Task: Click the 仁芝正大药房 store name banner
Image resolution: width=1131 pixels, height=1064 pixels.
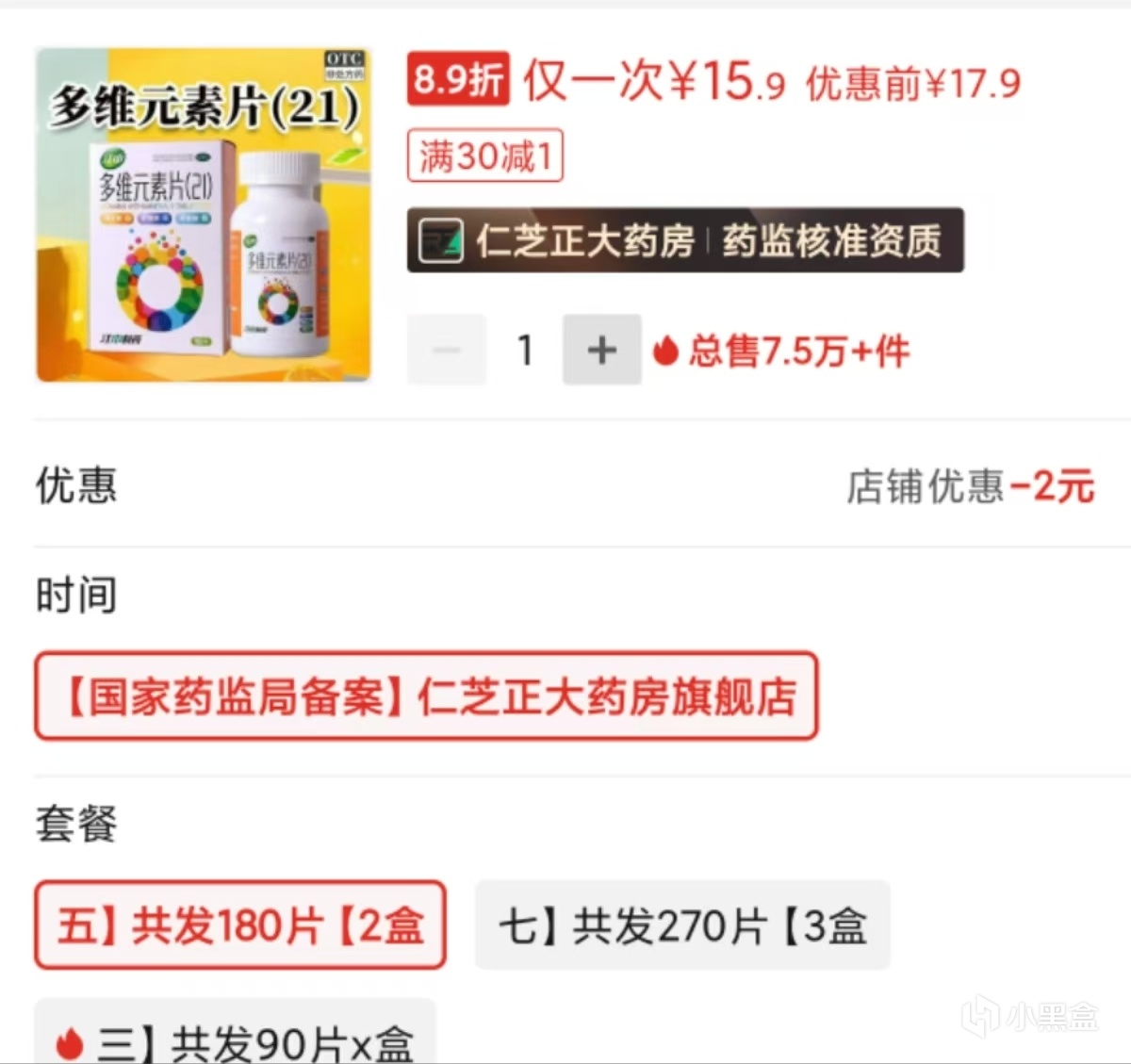Action: pyautogui.click(x=685, y=240)
